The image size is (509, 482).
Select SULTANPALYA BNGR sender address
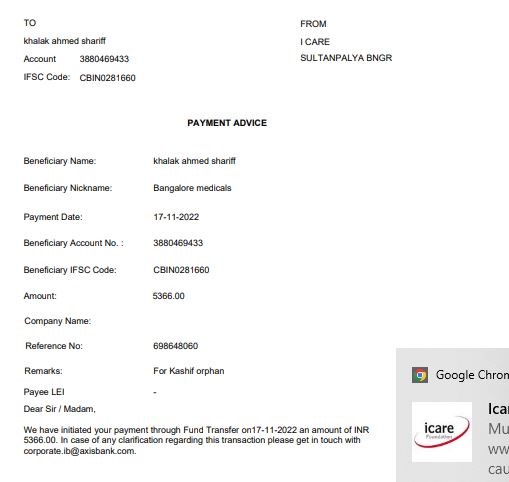pyautogui.click(x=346, y=58)
